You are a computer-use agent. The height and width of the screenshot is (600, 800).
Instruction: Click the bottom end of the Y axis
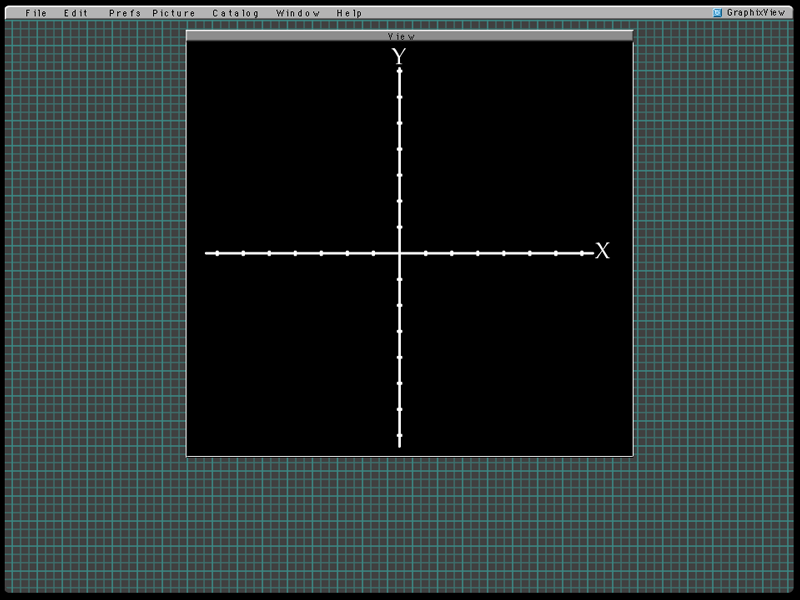399,444
